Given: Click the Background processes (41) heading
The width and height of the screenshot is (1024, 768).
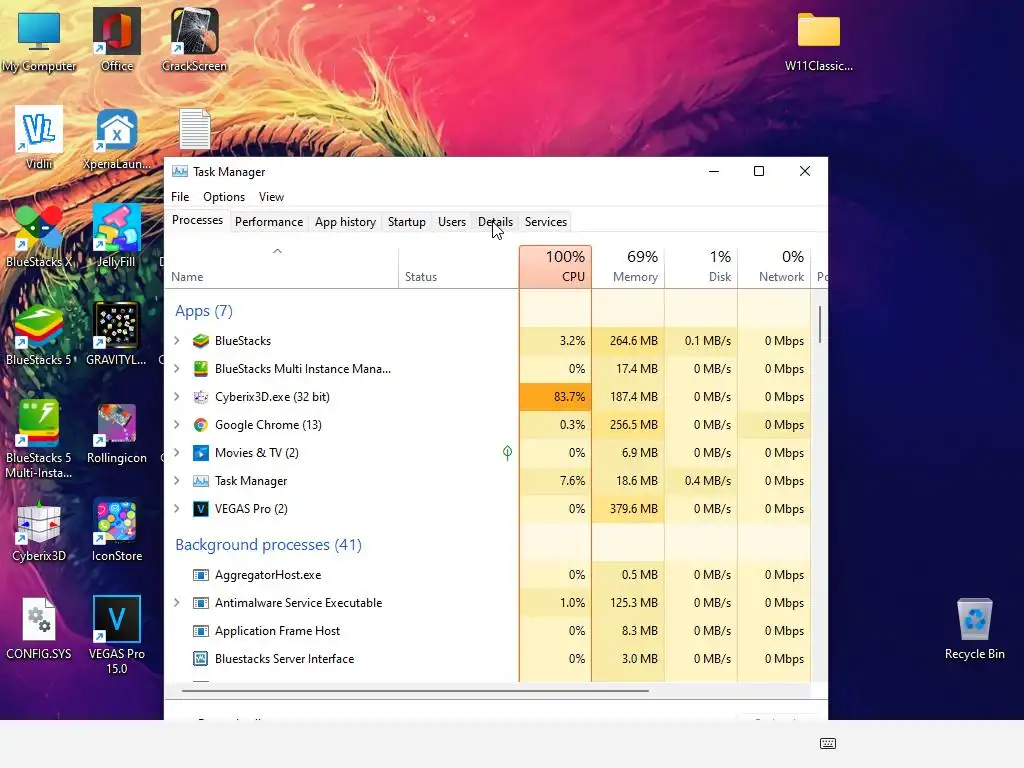Looking at the screenshot, I should [268, 545].
